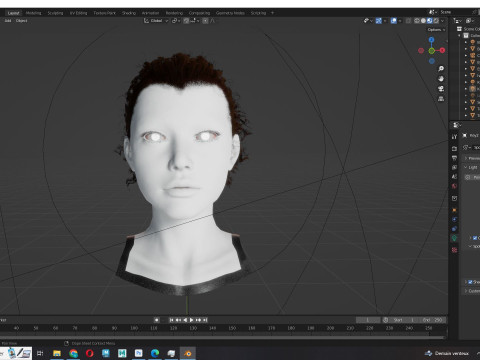
Task: Toggle viewport overlays display
Action: (394, 21)
